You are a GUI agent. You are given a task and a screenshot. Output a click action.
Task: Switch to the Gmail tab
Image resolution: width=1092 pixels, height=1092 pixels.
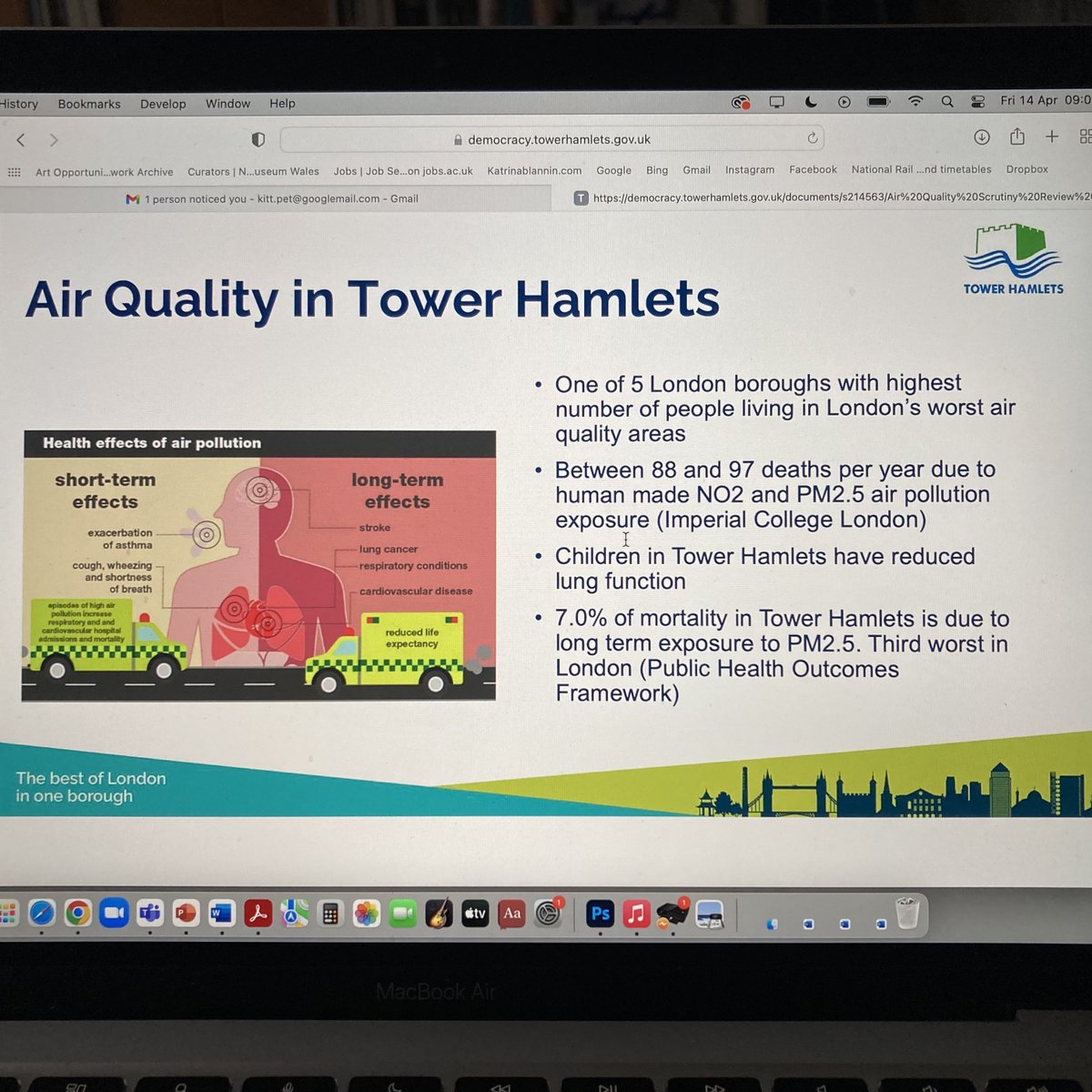click(x=273, y=198)
